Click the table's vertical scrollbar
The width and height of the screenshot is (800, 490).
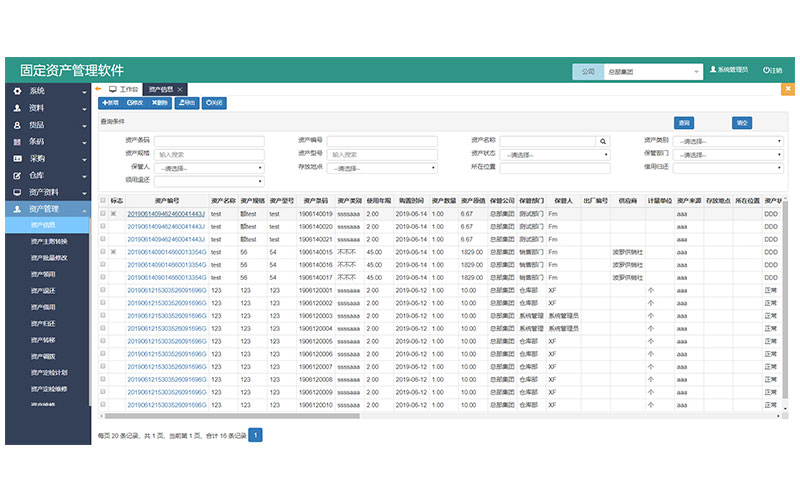[785, 300]
